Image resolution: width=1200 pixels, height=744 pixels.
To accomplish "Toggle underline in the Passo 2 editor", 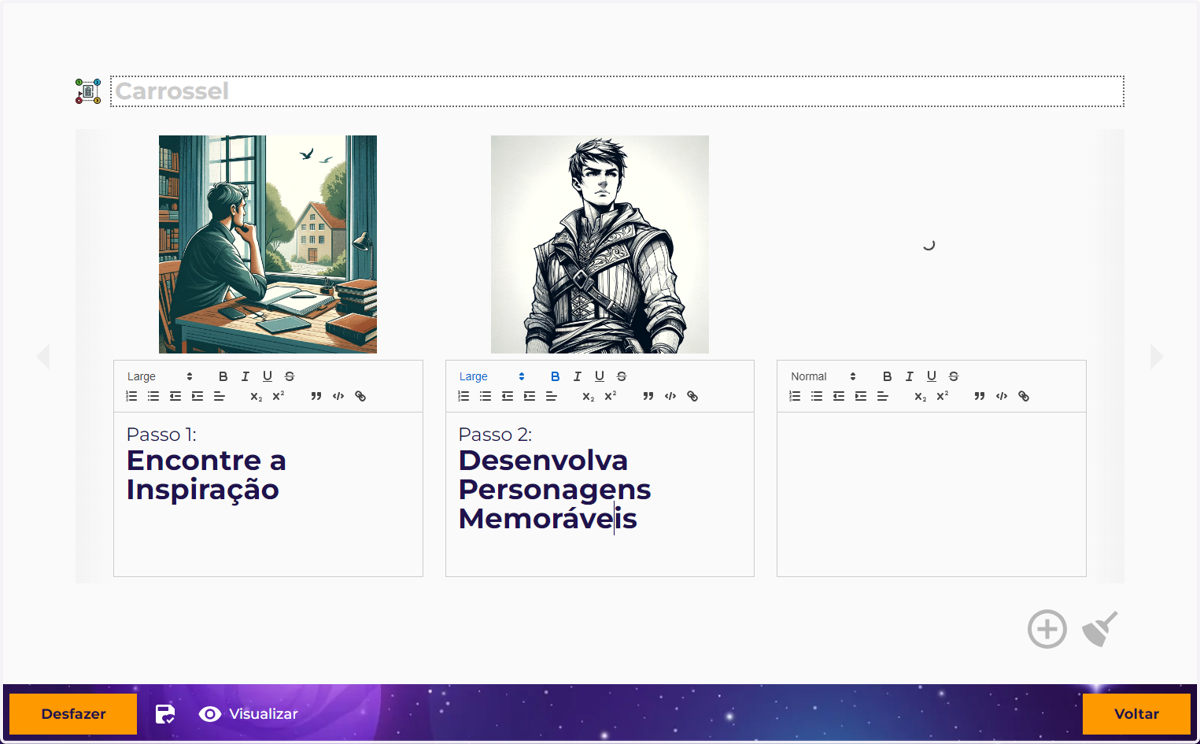I will coord(599,377).
